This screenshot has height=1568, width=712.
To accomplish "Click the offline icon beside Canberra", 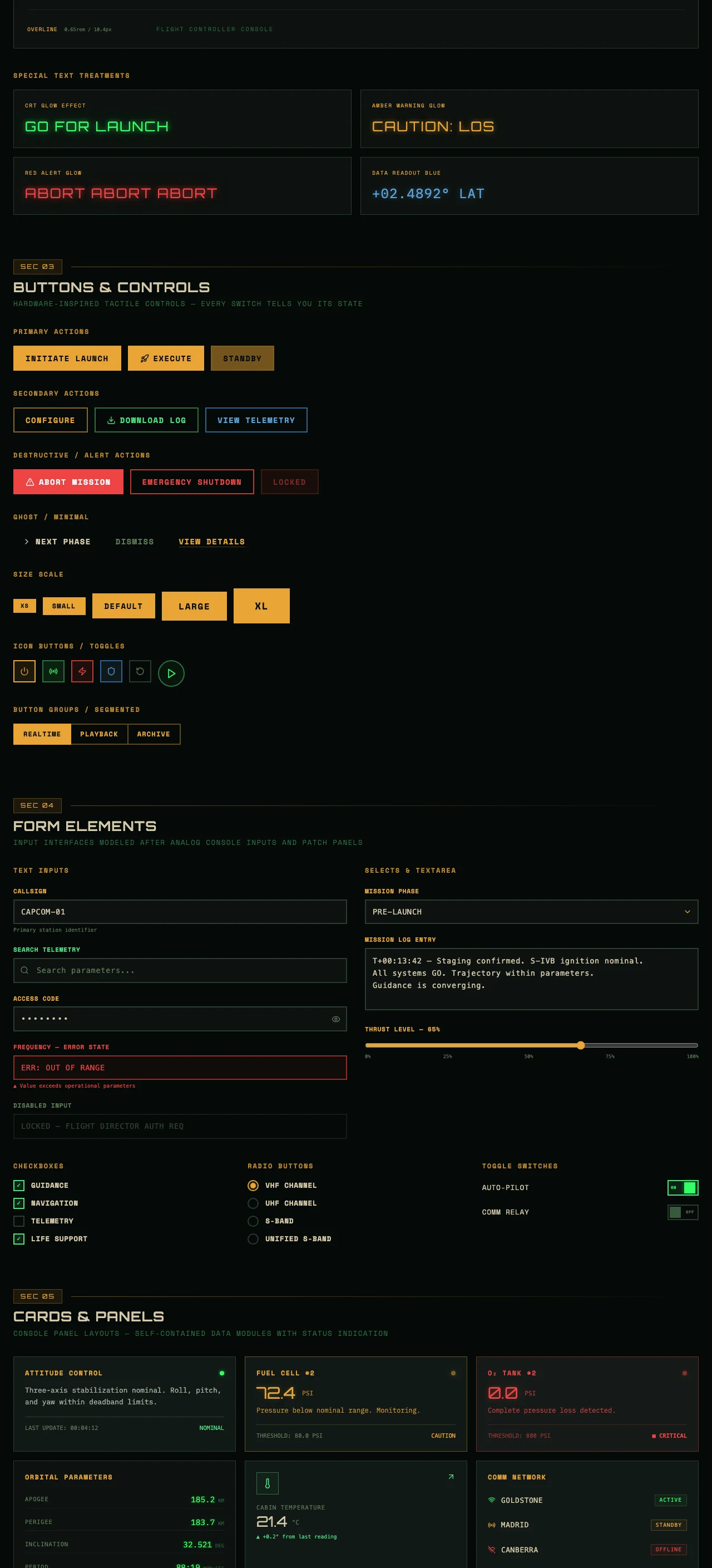I will coord(492,1550).
